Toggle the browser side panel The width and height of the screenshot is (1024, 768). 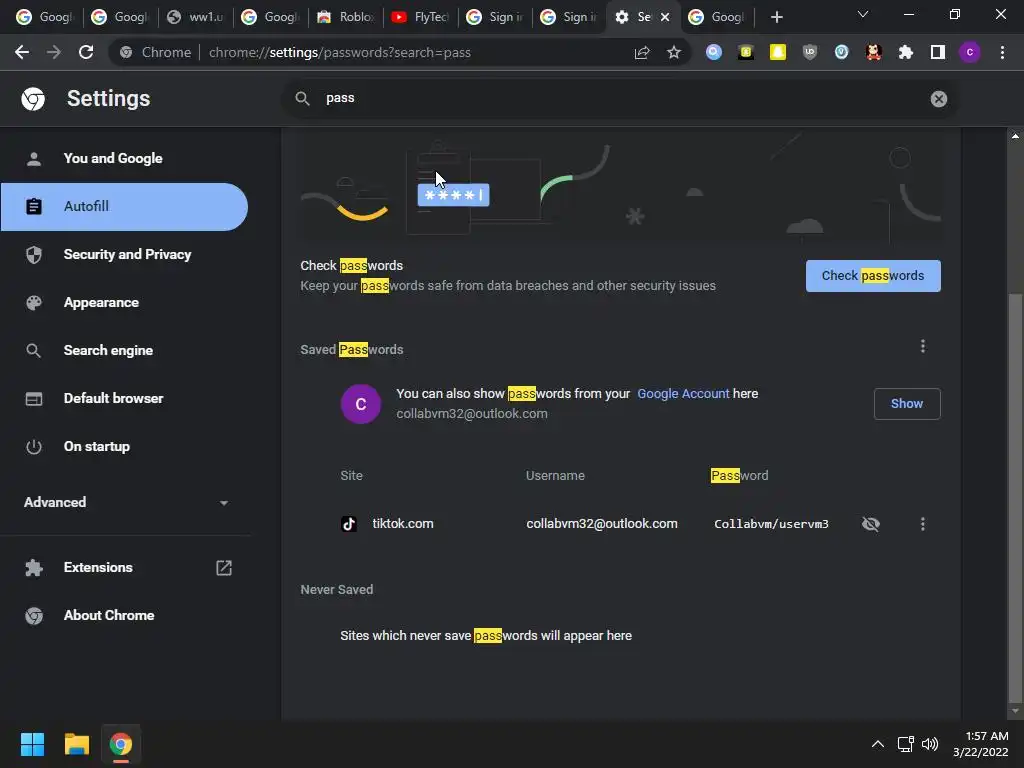pyautogui.click(x=937, y=52)
